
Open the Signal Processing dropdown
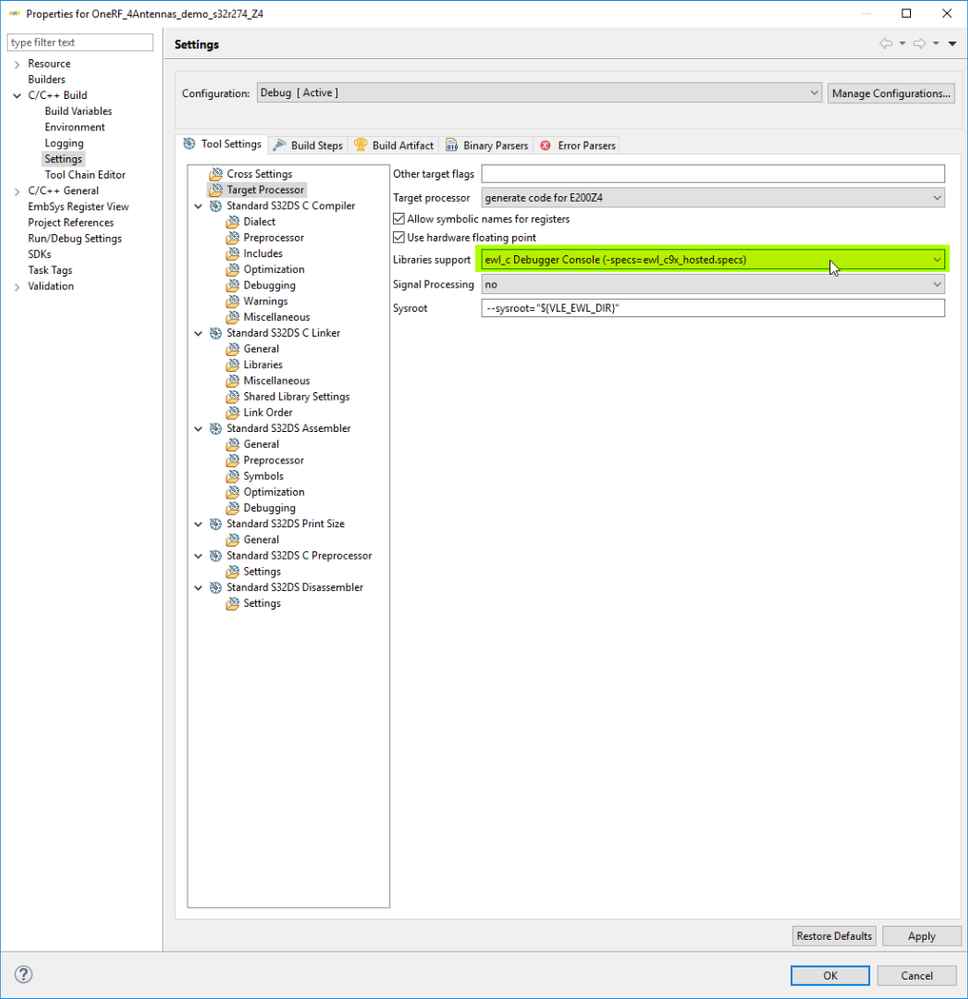(713, 285)
